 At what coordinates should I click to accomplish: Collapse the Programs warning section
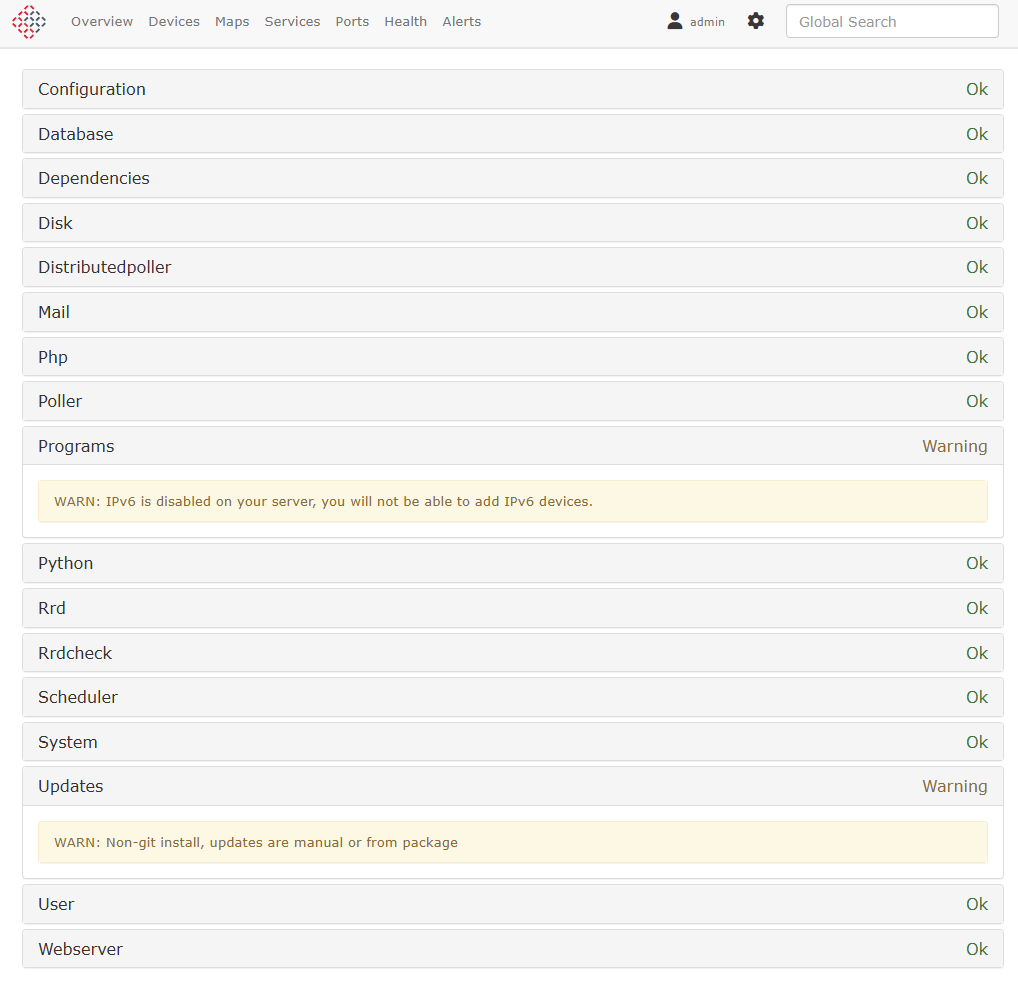[513, 446]
